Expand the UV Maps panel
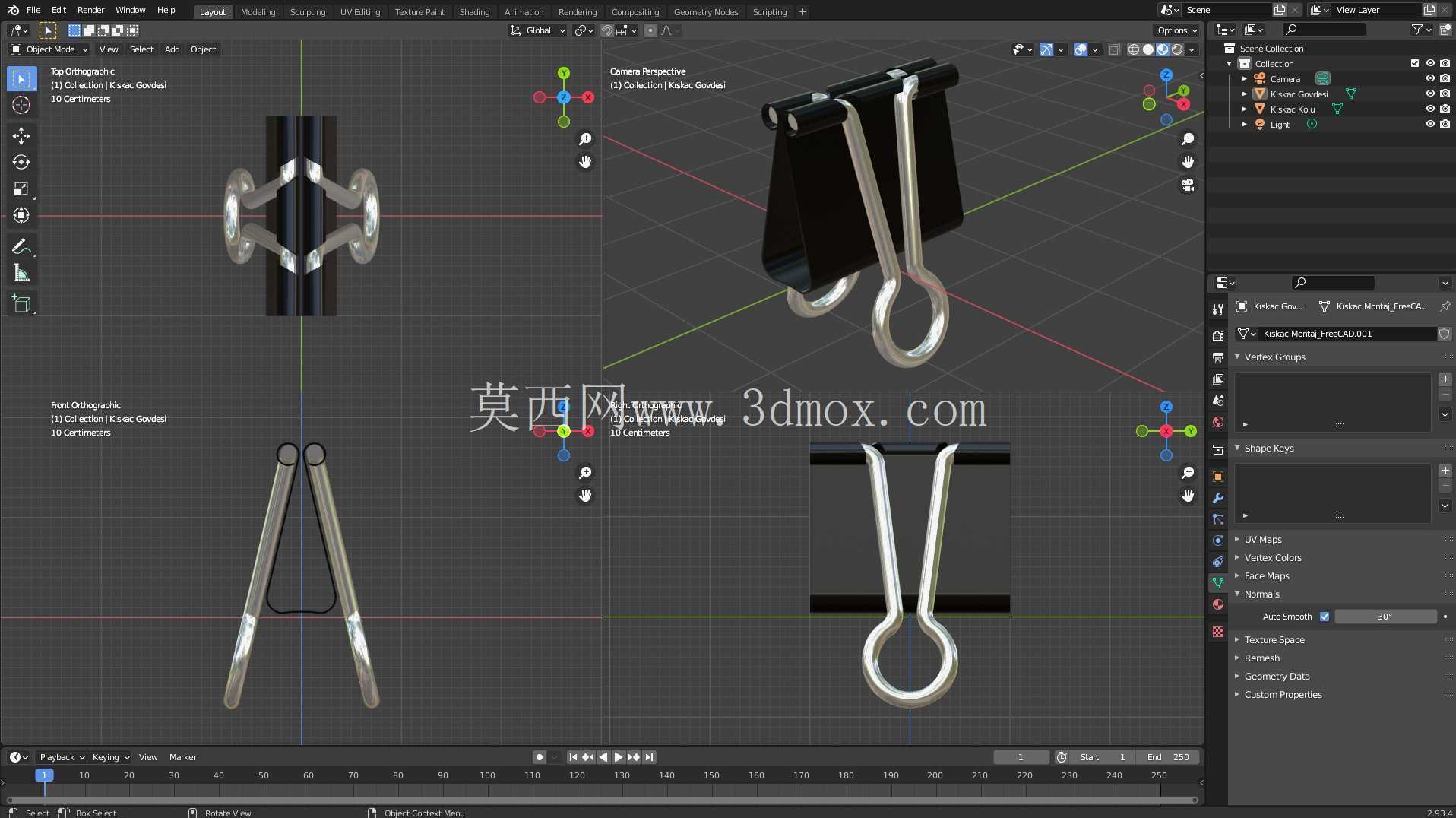 click(x=1263, y=539)
